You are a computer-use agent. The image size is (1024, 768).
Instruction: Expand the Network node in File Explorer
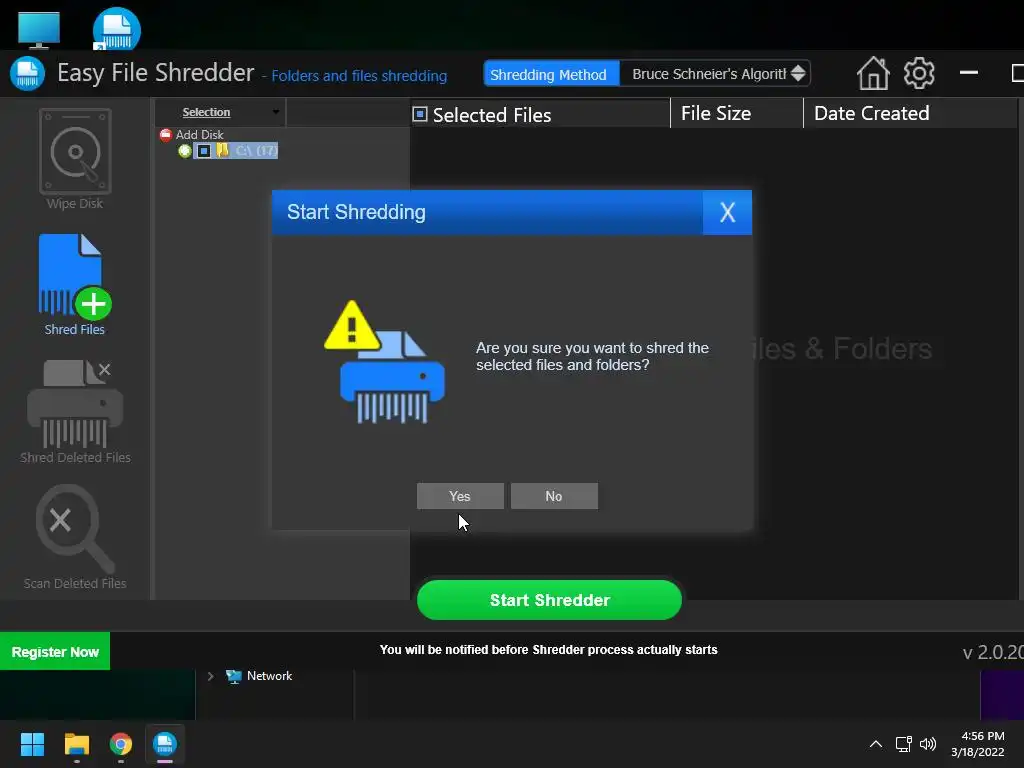tap(210, 677)
